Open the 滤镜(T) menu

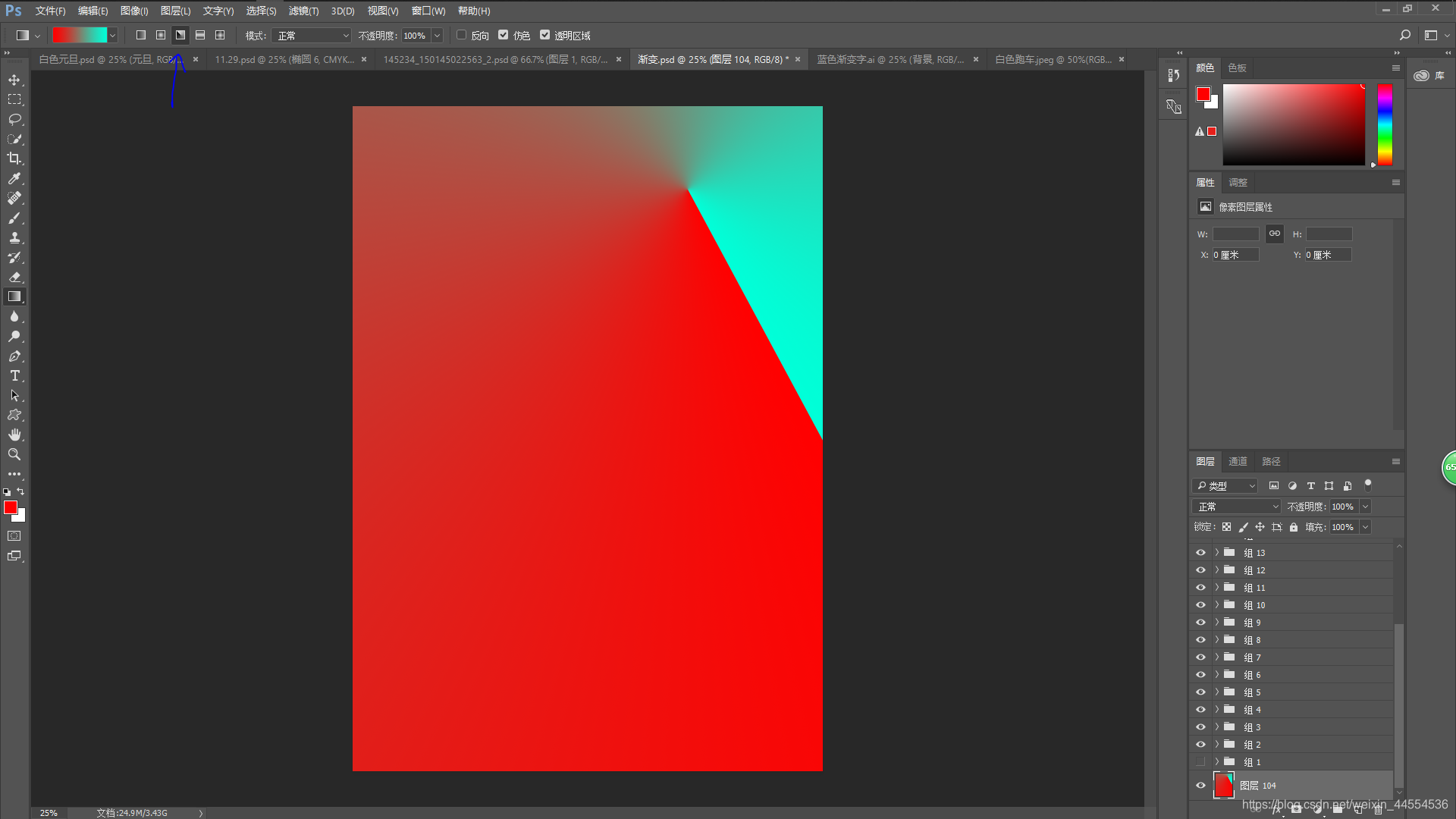(x=303, y=11)
